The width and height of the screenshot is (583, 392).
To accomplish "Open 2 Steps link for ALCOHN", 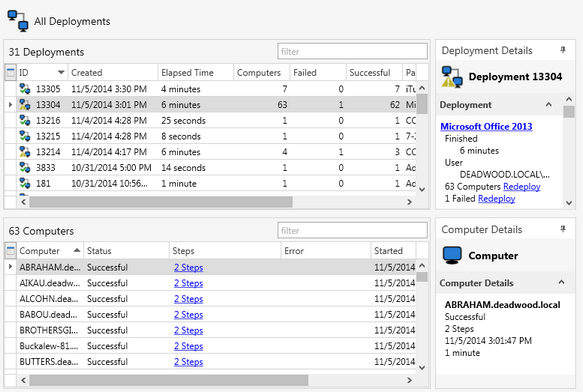I will 189,299.
